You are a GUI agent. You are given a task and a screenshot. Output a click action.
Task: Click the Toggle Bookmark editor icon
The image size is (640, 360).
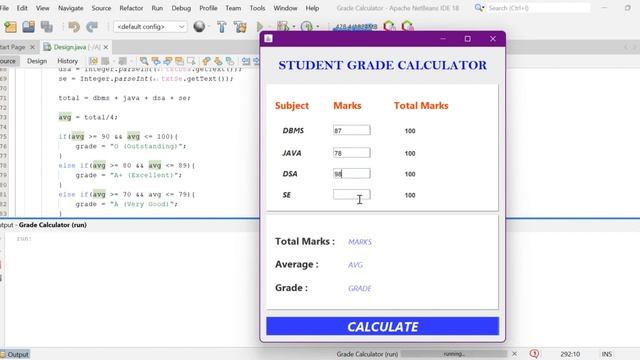(x=230, y=61)
